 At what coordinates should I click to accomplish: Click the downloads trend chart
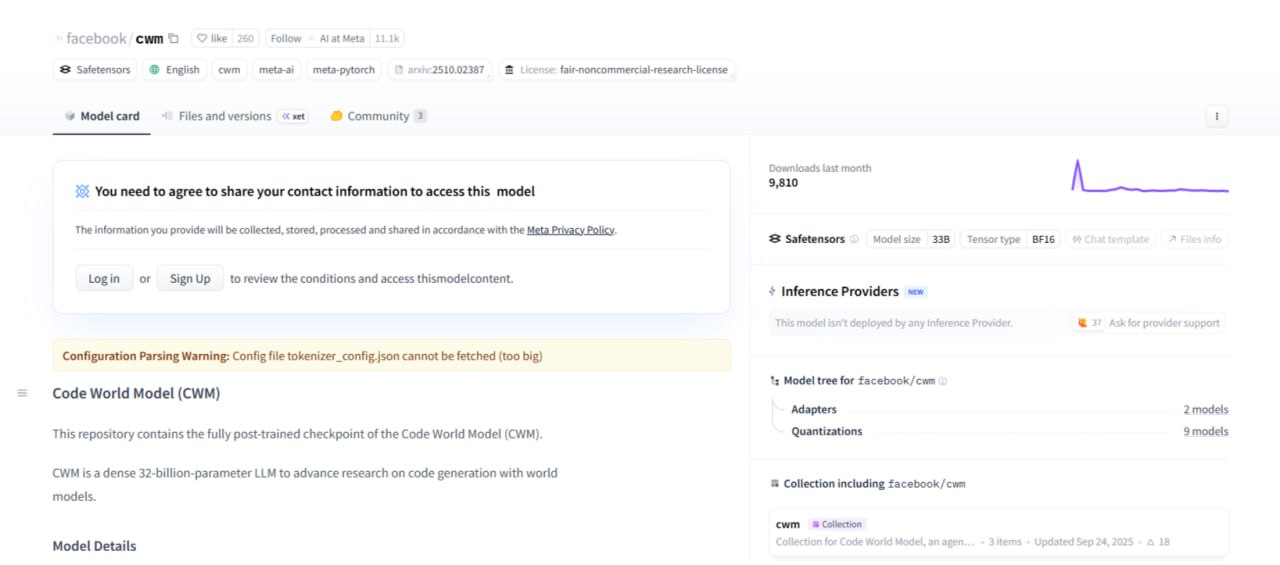[1149, 176]
